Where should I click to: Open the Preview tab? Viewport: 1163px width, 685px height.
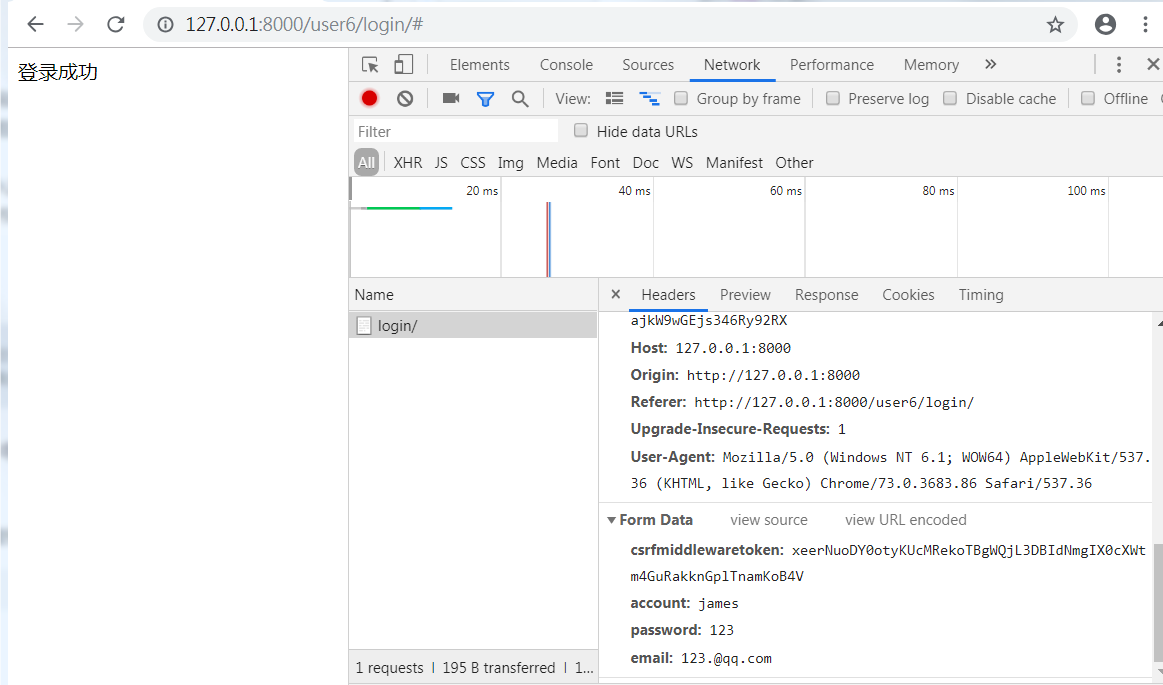click(745, 294)
